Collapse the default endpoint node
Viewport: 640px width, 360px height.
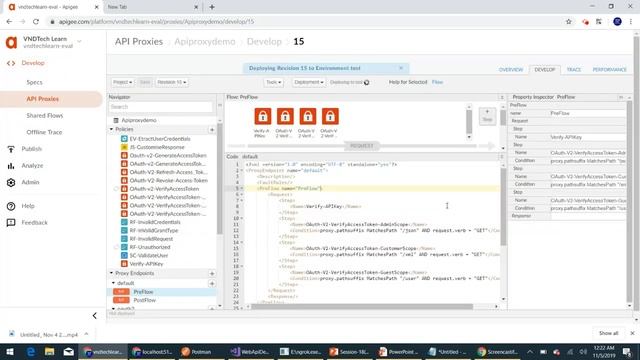tap(113, 283)
